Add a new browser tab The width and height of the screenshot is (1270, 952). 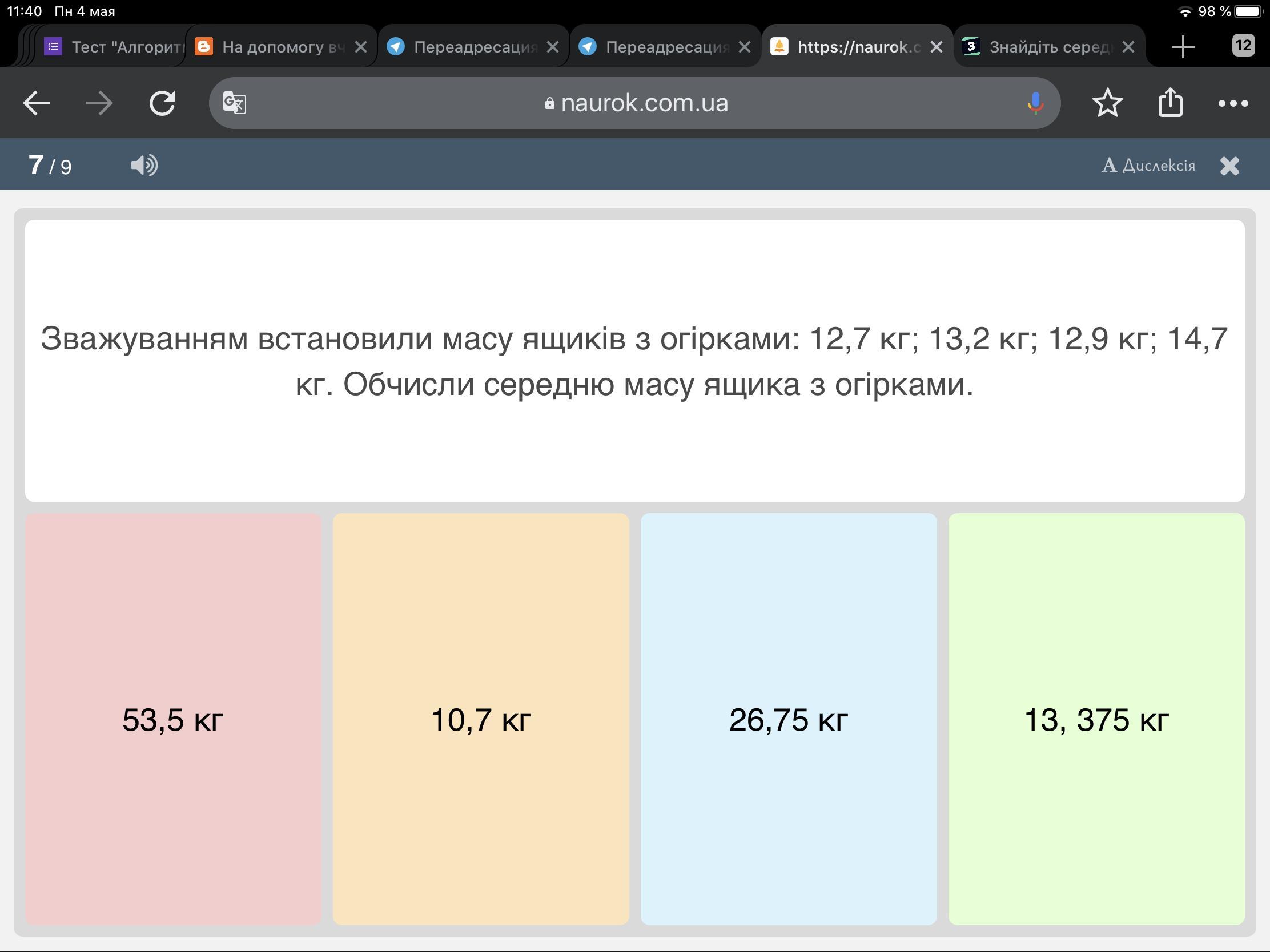pyautogui.click(x=1183, y=46)
